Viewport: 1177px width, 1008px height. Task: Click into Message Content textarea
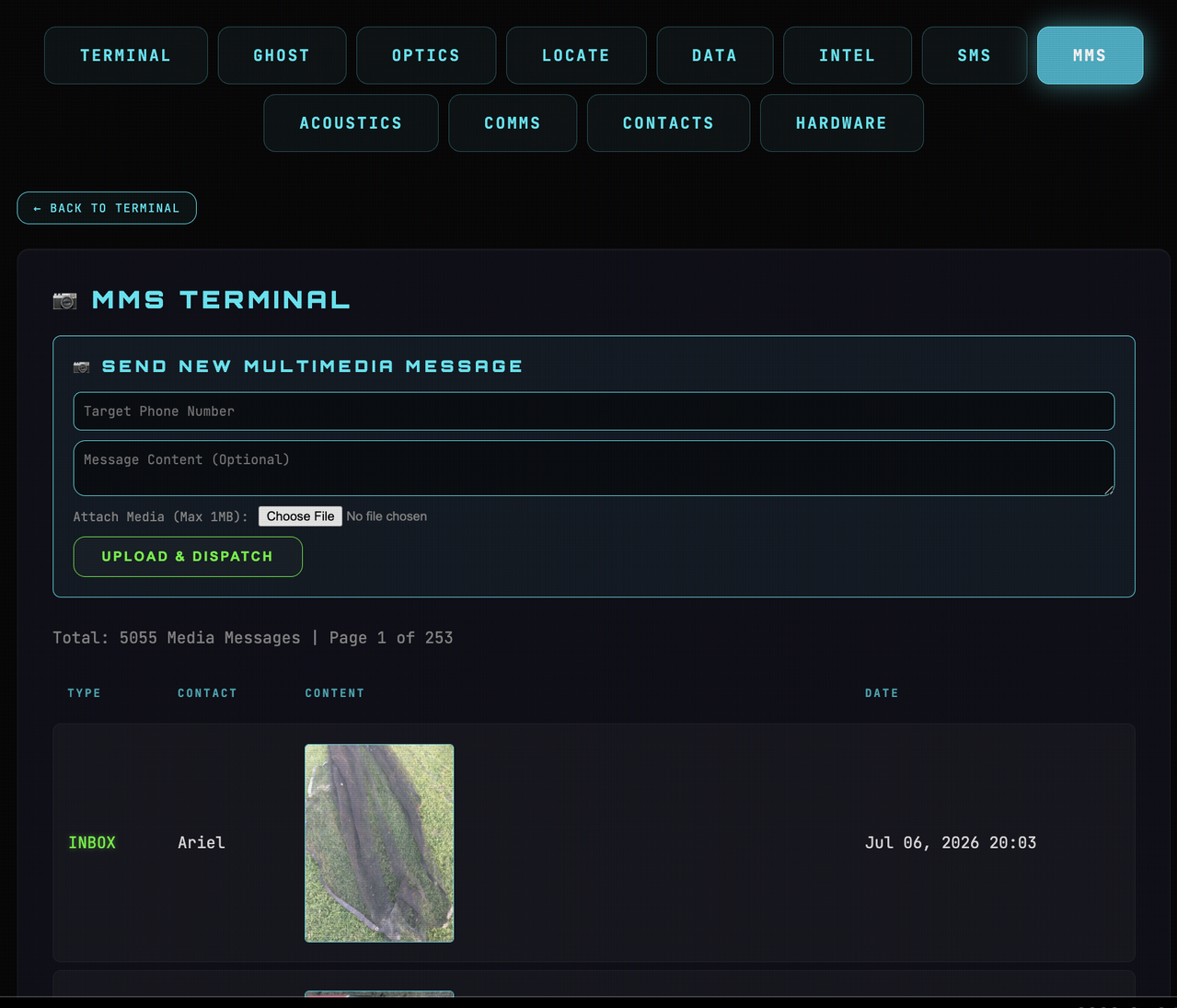coord(594,469)
